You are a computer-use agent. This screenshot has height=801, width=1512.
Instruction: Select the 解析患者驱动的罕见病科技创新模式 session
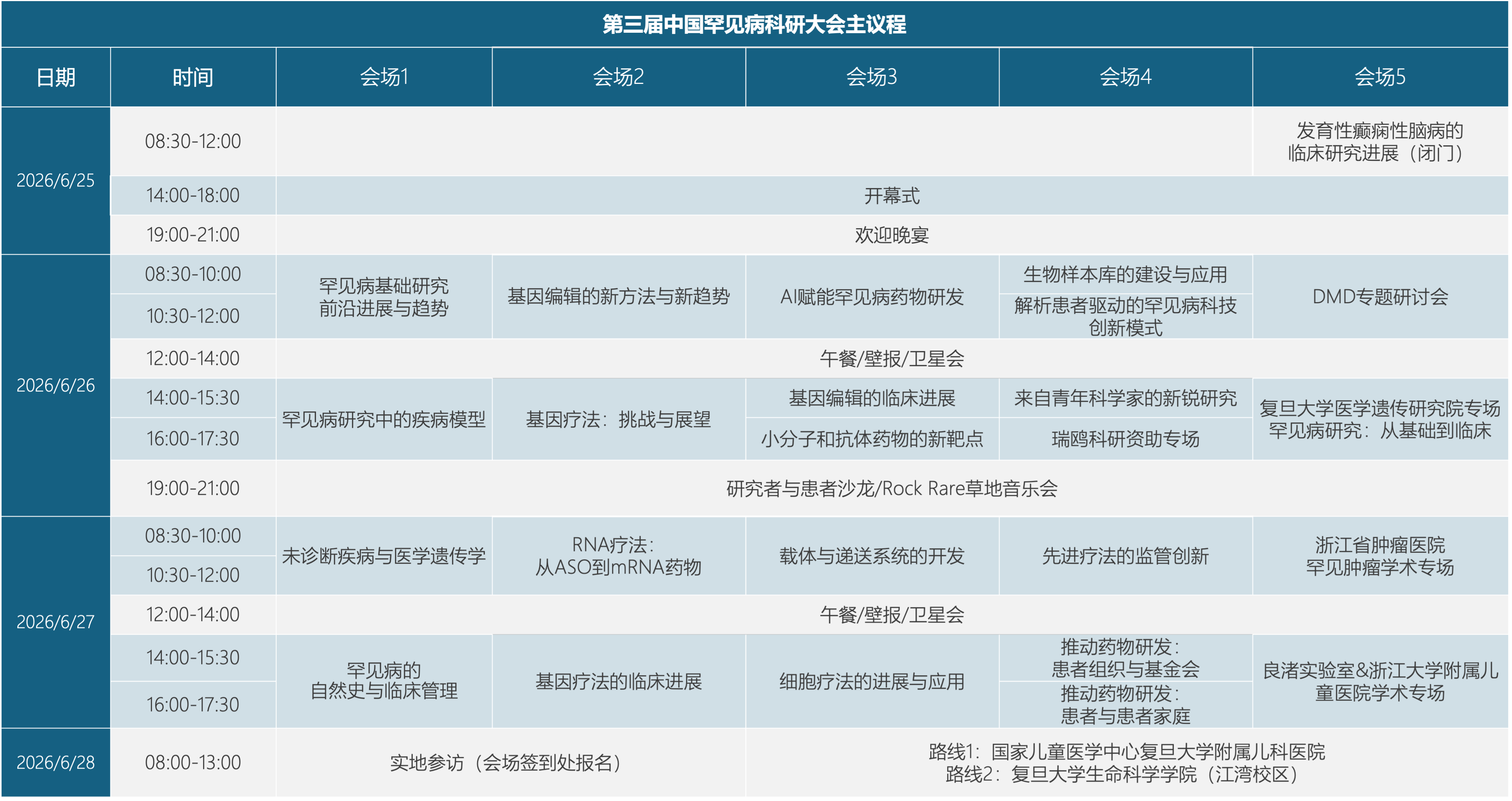1126,316
